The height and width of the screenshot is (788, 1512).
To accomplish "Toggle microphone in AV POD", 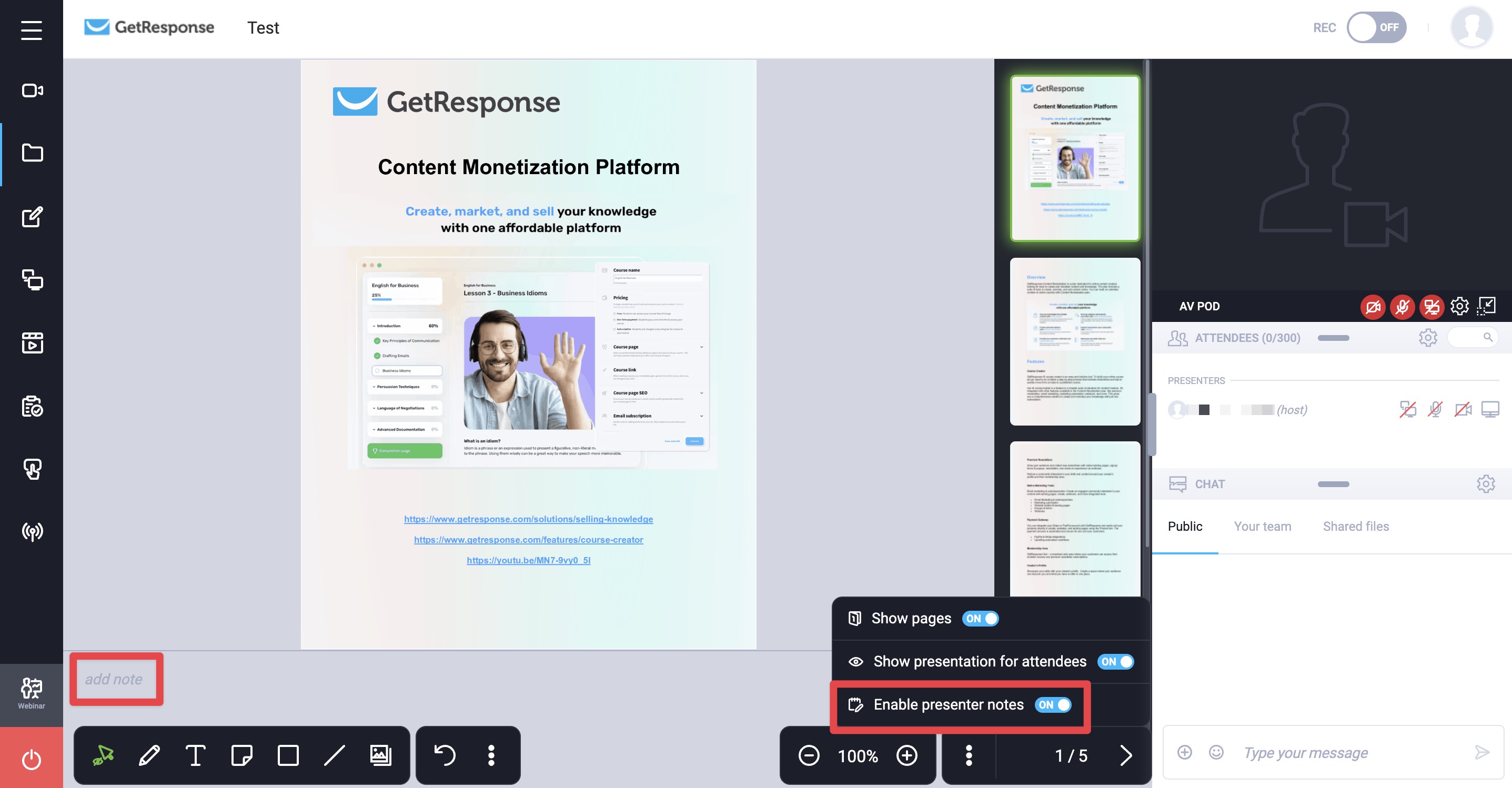I will pos(1402,306).
